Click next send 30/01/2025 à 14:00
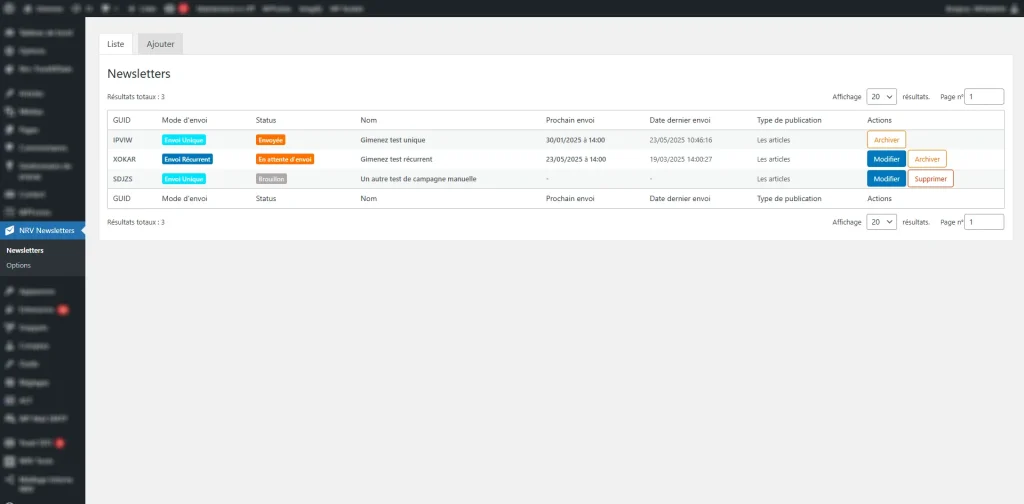Image resolution: width=1024 pixels, height=504 pixels. coord(576,140)
